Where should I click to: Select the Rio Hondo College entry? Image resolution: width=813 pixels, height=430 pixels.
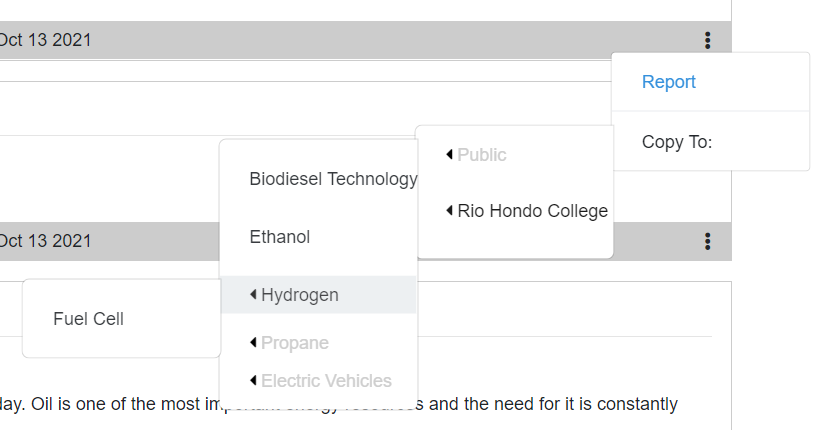tap(532, 211)
